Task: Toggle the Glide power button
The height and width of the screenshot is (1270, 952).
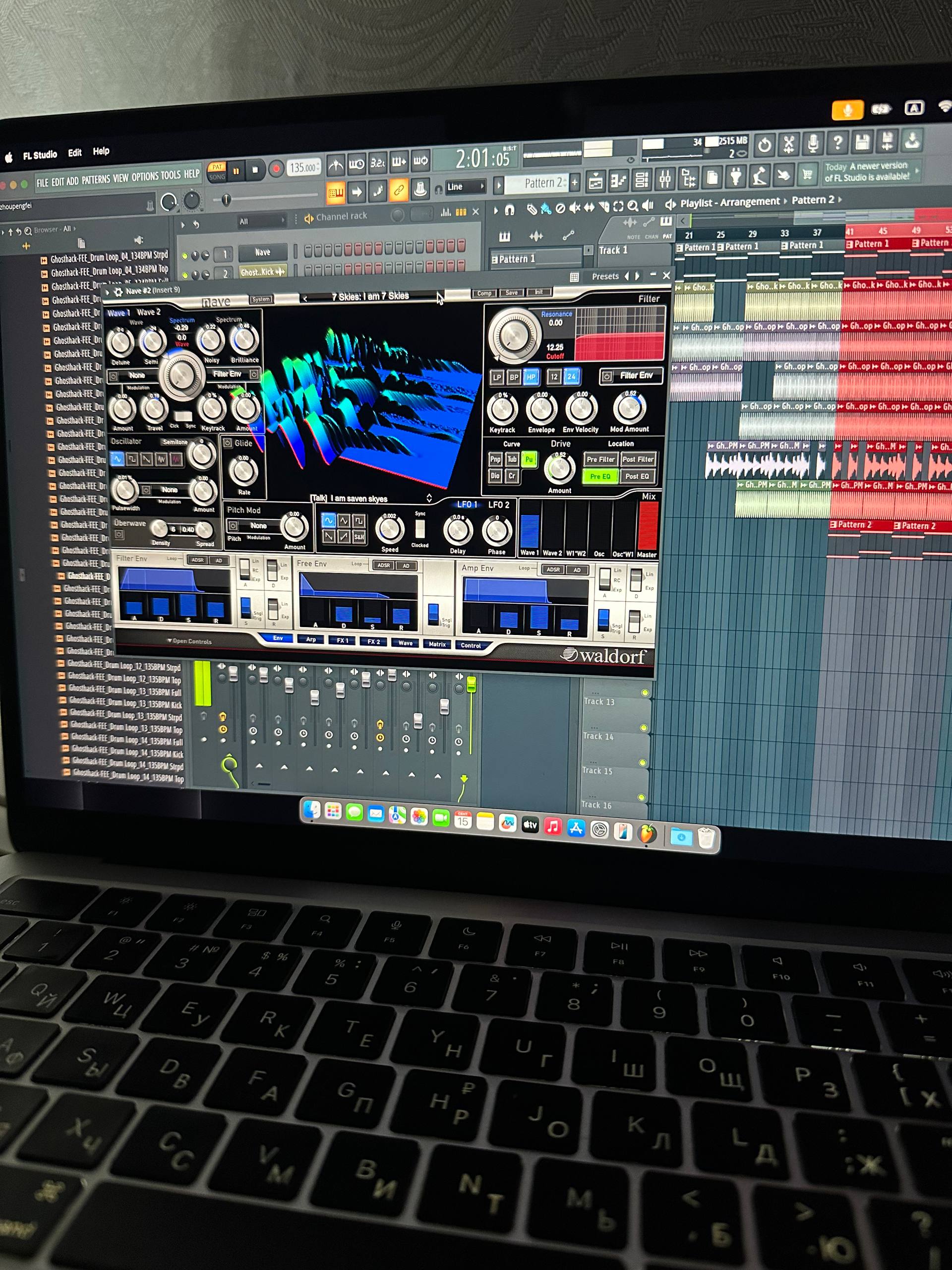Action: (228, 443)
